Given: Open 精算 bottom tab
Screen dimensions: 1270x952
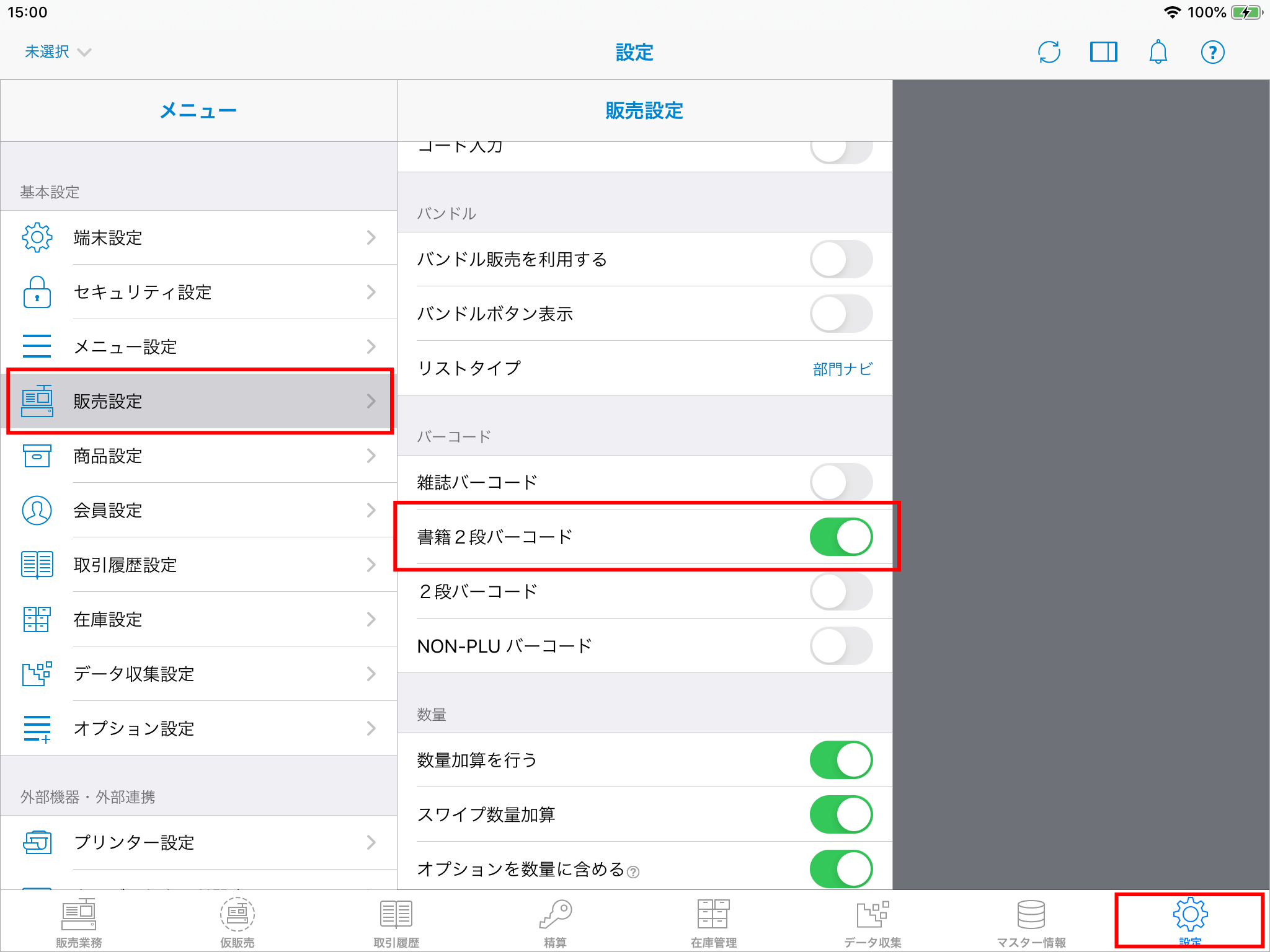Looking at the screenshot, I should pos(555,923).
